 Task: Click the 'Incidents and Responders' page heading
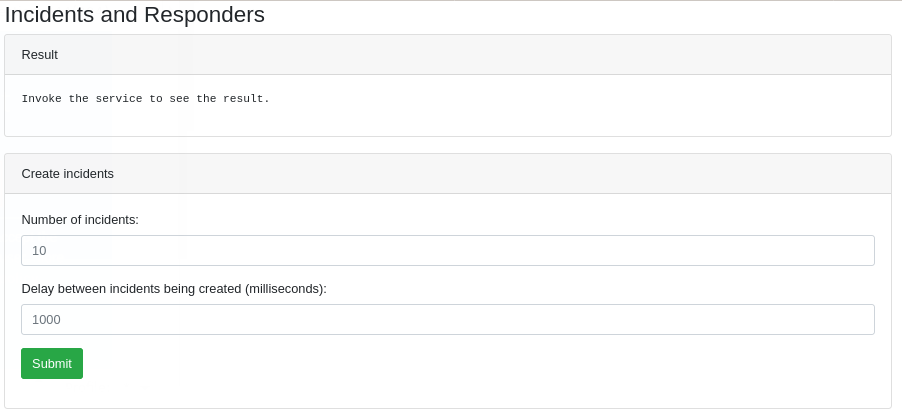point(134,15)
